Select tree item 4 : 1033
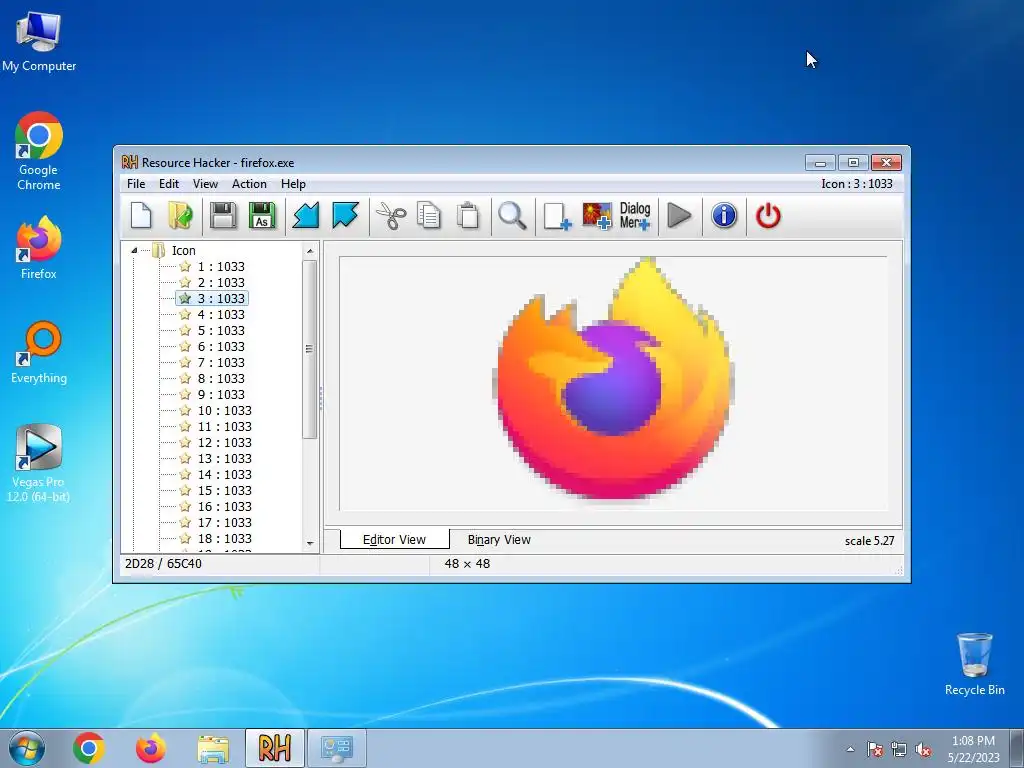This screenshot has width=1024, height=768. (221, 315)
